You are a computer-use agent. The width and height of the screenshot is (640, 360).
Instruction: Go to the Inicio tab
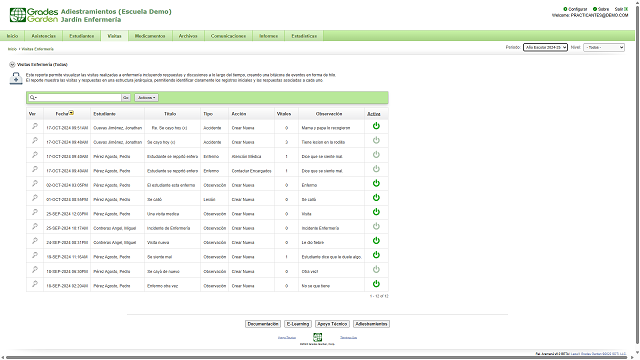[x=12, y=36]
